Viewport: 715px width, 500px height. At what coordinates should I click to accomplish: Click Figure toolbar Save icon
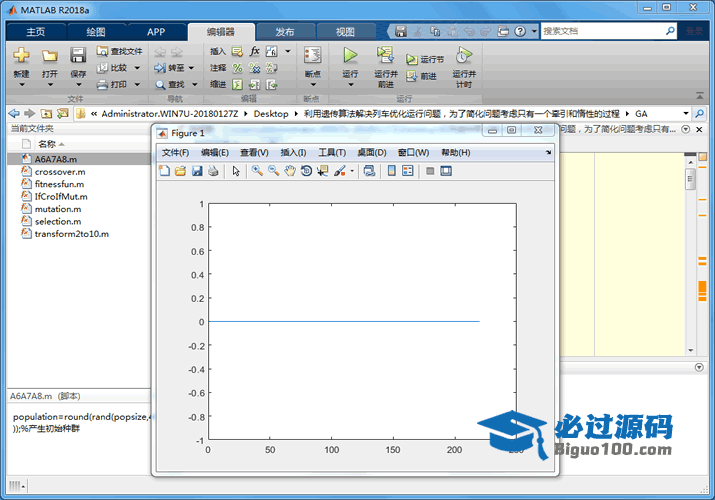click(197, 171)
